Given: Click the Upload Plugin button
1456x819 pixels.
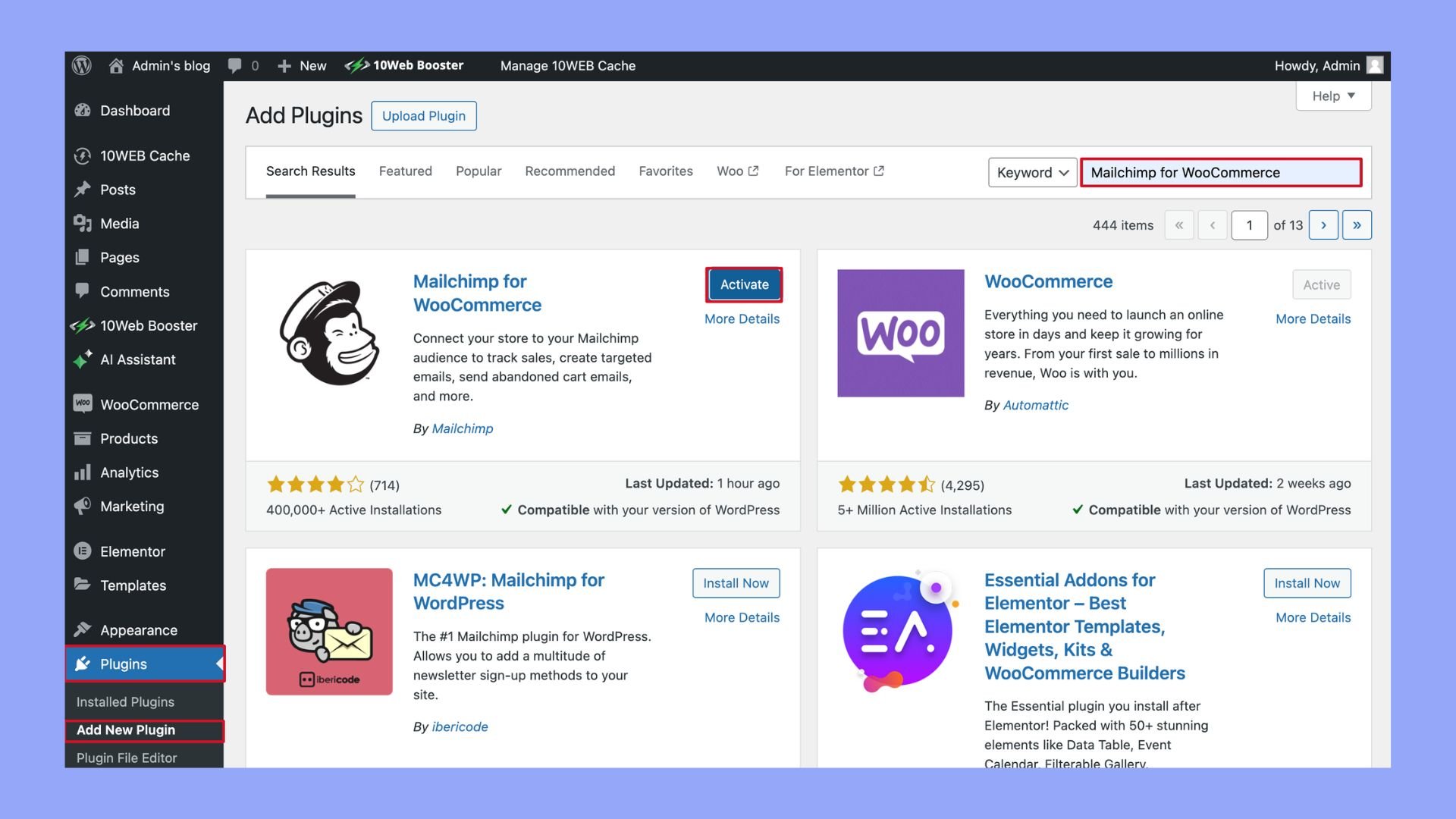Looking at the screenshot, I should pyautogui.click(x=423, y=116).
